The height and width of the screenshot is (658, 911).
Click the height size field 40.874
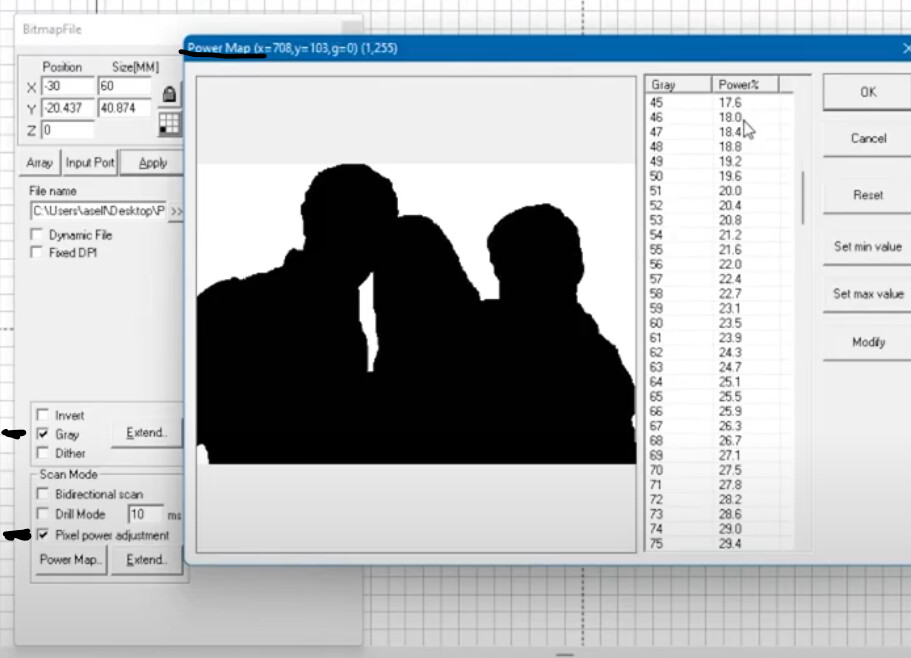[124, 108]
